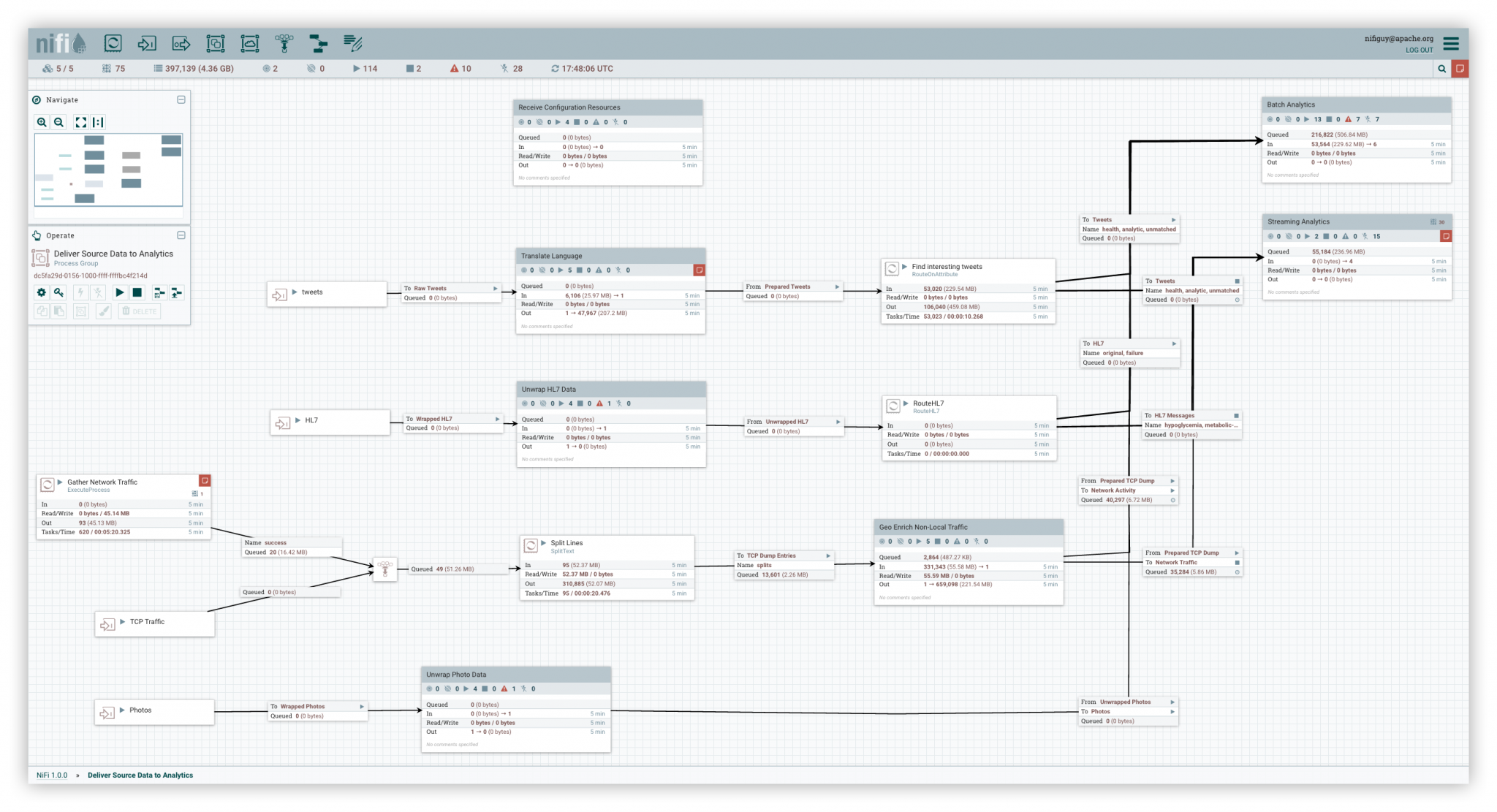Viewport: 1497px width, 812px height.
Task: Open the global hamburger menu
Action: click(x=1451, y=44)
